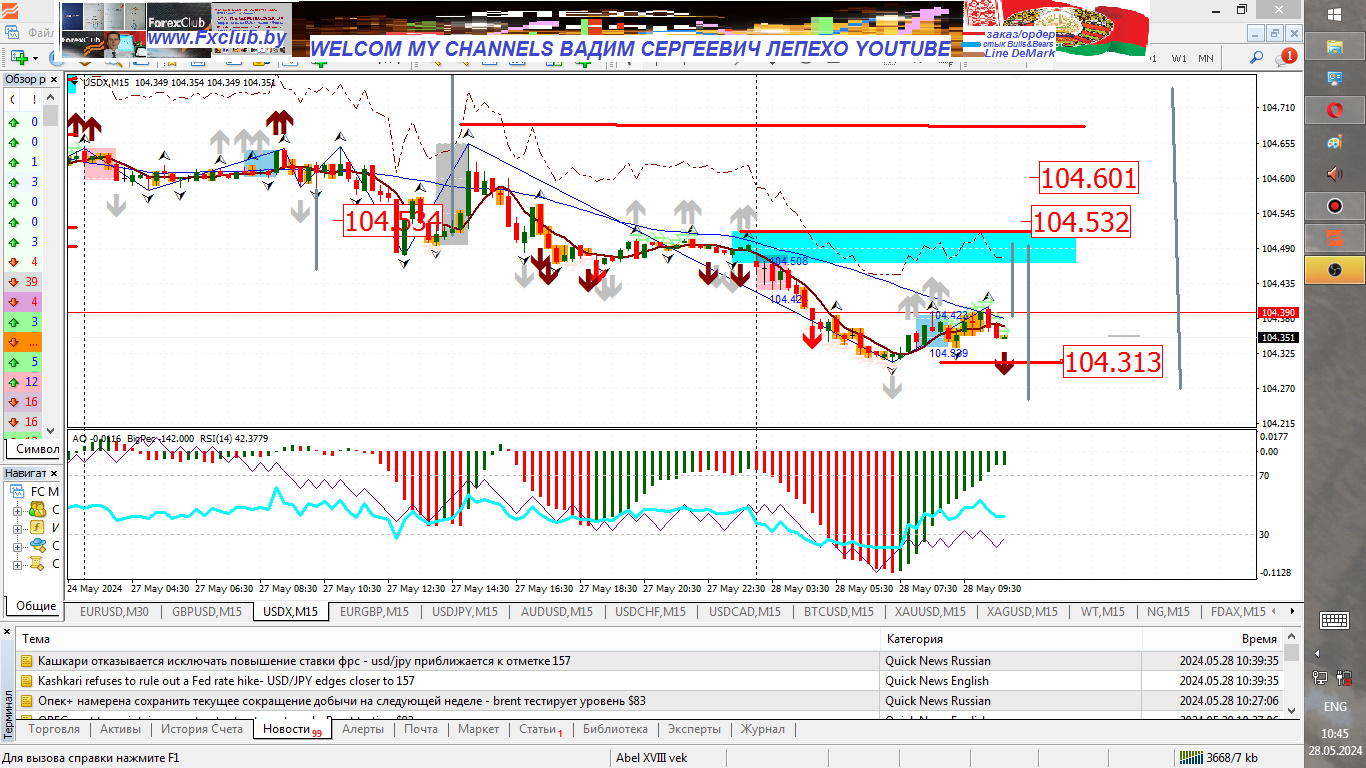Close the Market Watch (Обзор р) panel
The height and width of the screenshot is (768, 1366).
(55, 79)
